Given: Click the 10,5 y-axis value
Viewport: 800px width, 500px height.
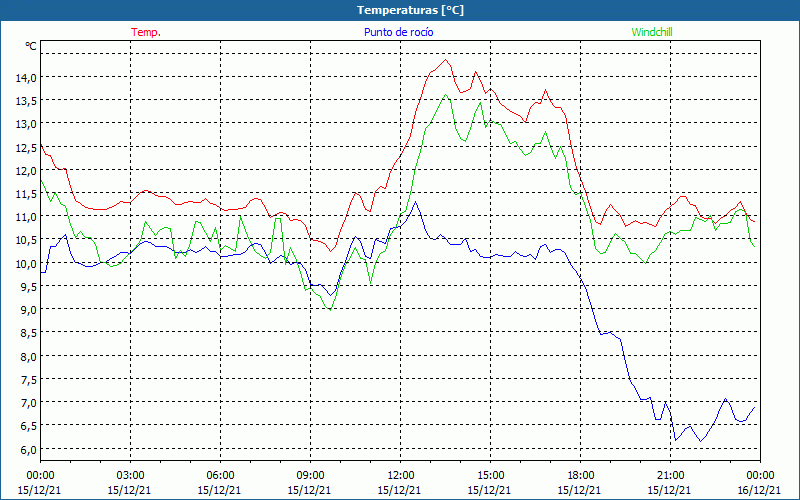Looking at the screenshot, I should 26,240.
